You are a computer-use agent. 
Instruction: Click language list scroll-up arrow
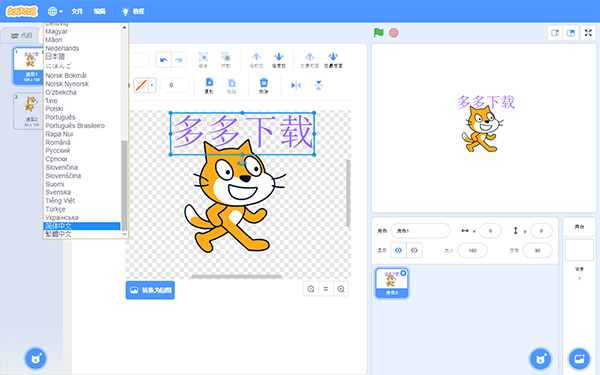tap(124, 28)
